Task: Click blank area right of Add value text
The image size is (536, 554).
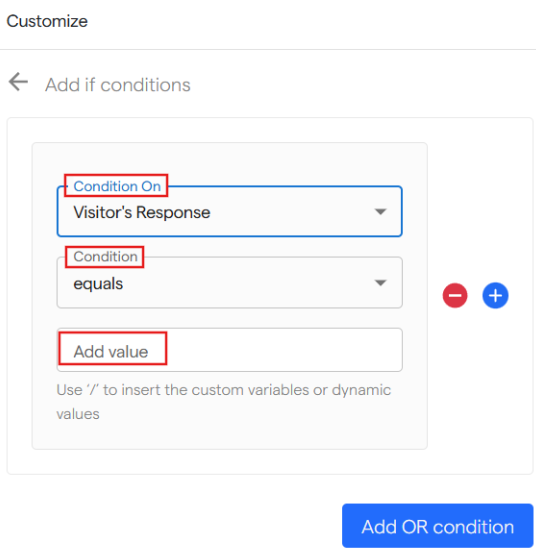Action: point(283,350)
